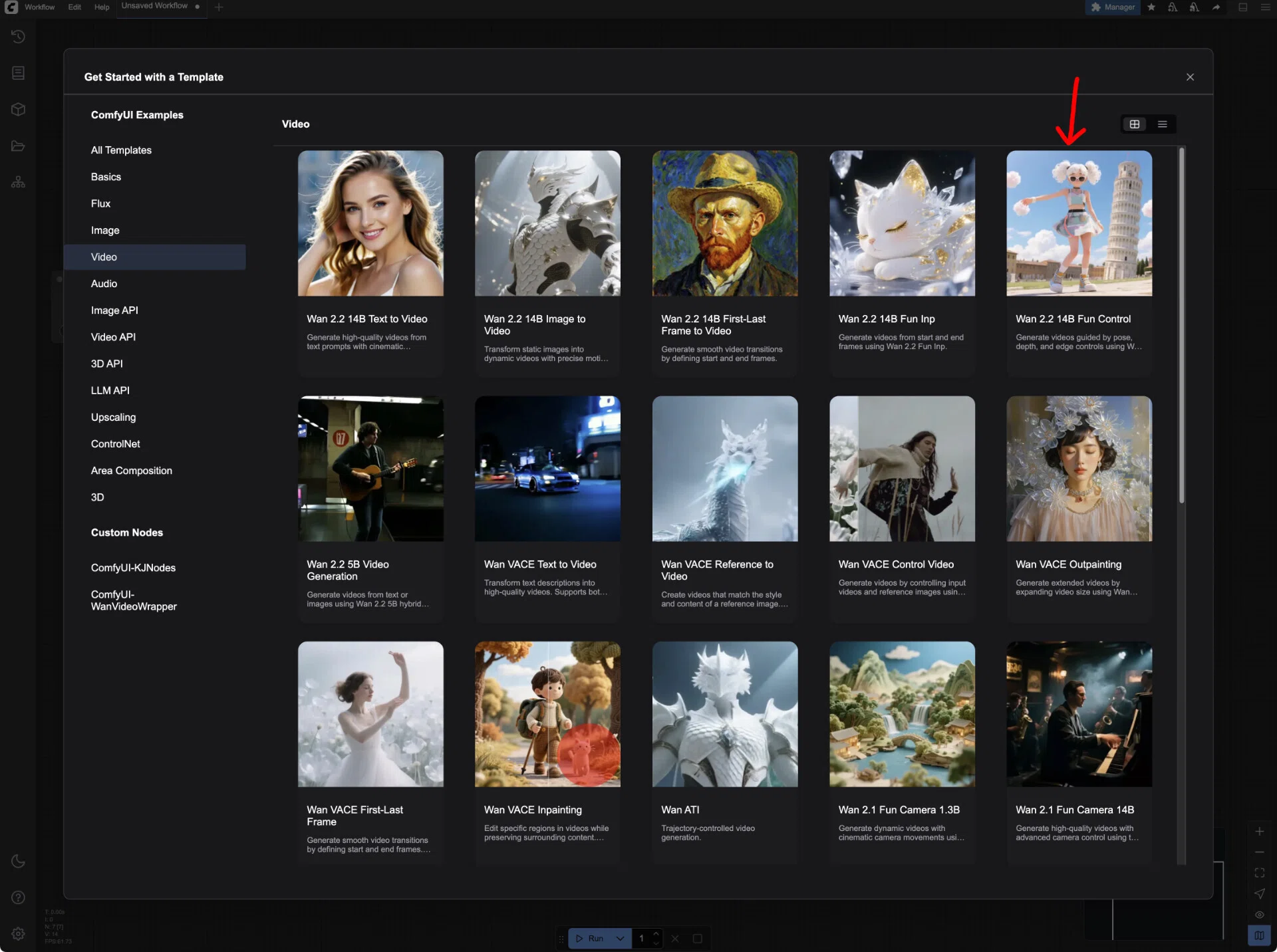Open ComfyUI-KJNodes custom node templates

pyautogui.click(x=133, y=568)
